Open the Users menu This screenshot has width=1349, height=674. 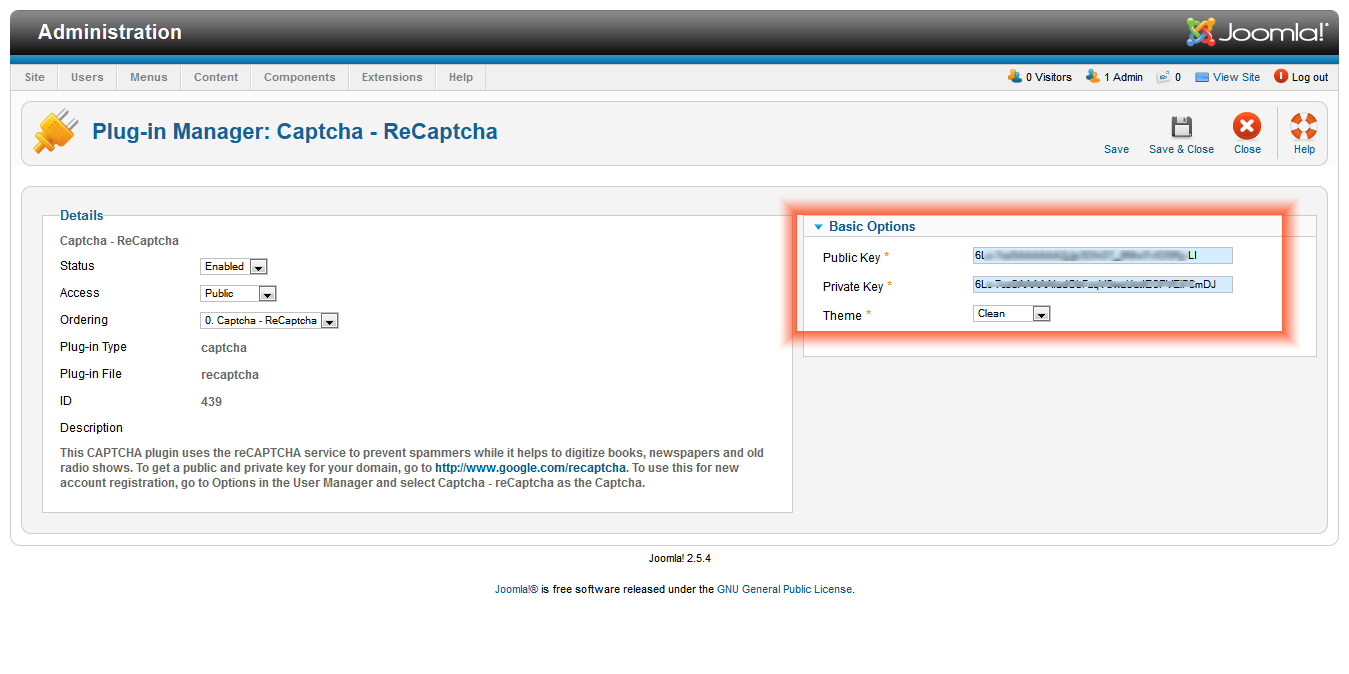tap(87, 77)
